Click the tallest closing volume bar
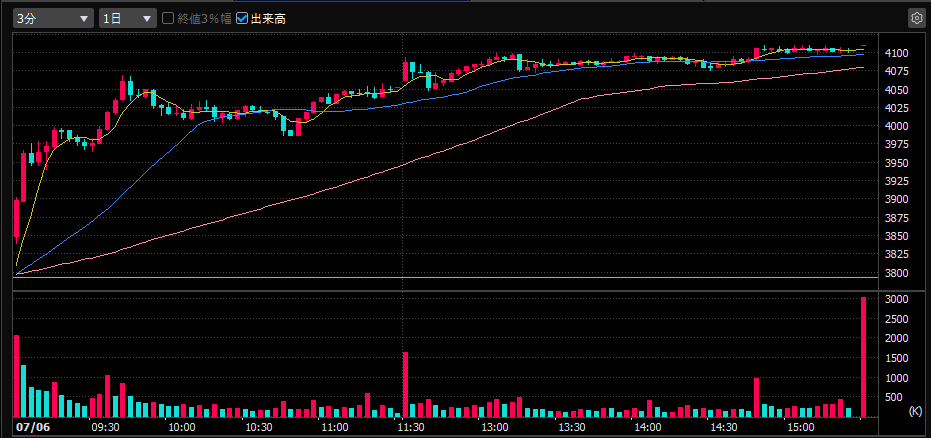Screen dimensions: 931x438 pyautogui.click(x=863, y=357)
